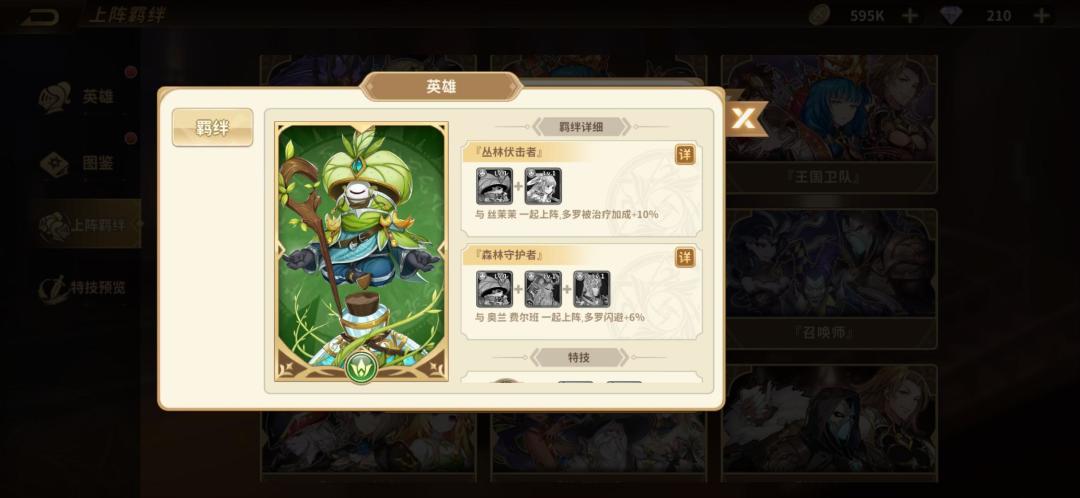Viewport: 1080px width, 498px height.
Task: Add diamonds with plus icon
Action: tap(1041, 15)
